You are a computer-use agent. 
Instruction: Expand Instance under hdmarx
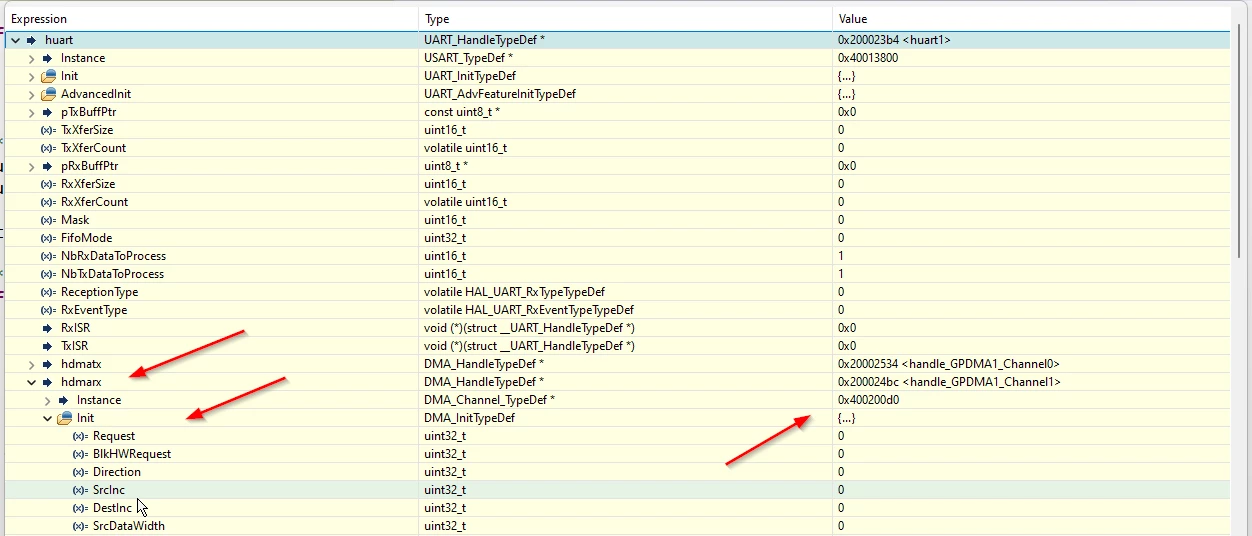tap(47, 400)
